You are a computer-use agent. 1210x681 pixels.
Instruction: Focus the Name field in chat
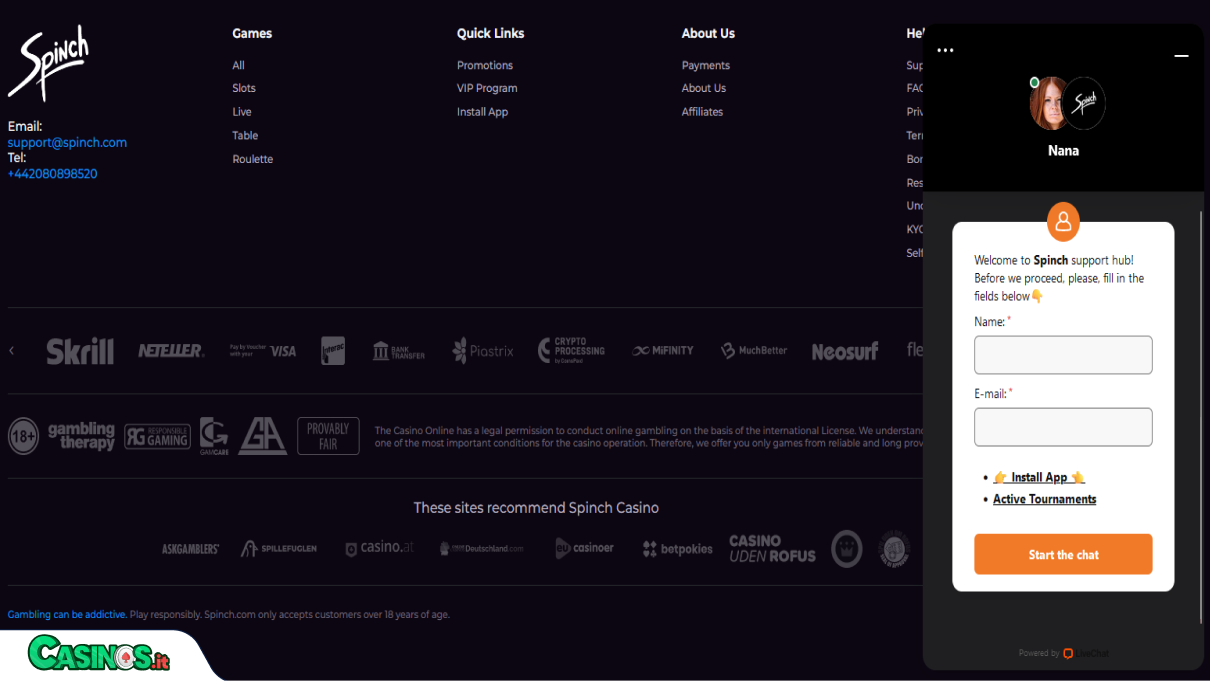click(1063, 355)
